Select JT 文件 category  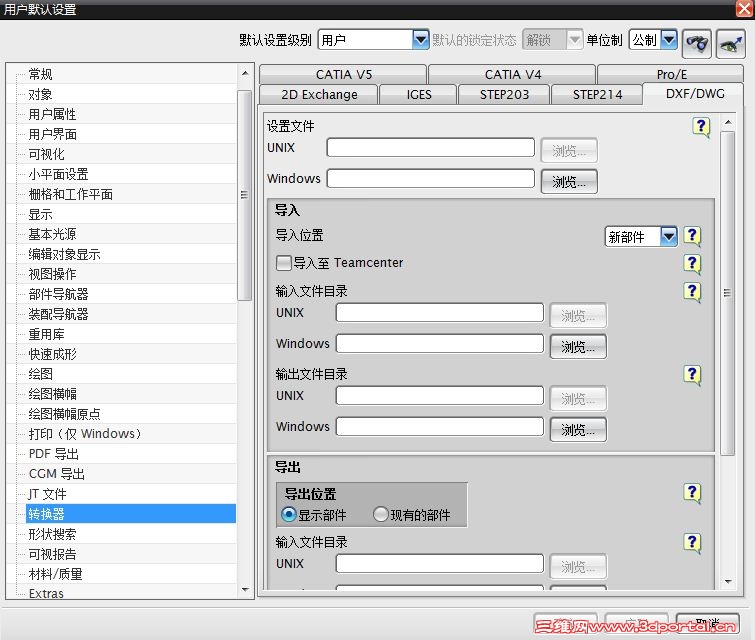[x=47, y=494]
